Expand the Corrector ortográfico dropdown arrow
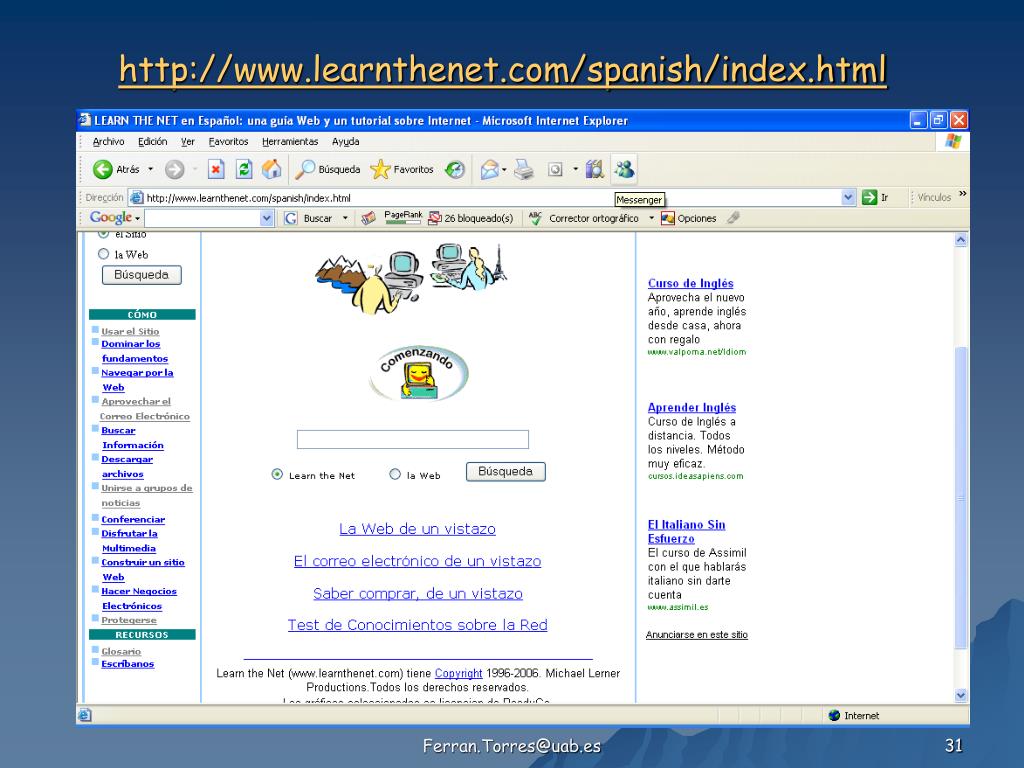Viewport: 1024px width, 768px height. 651,218
